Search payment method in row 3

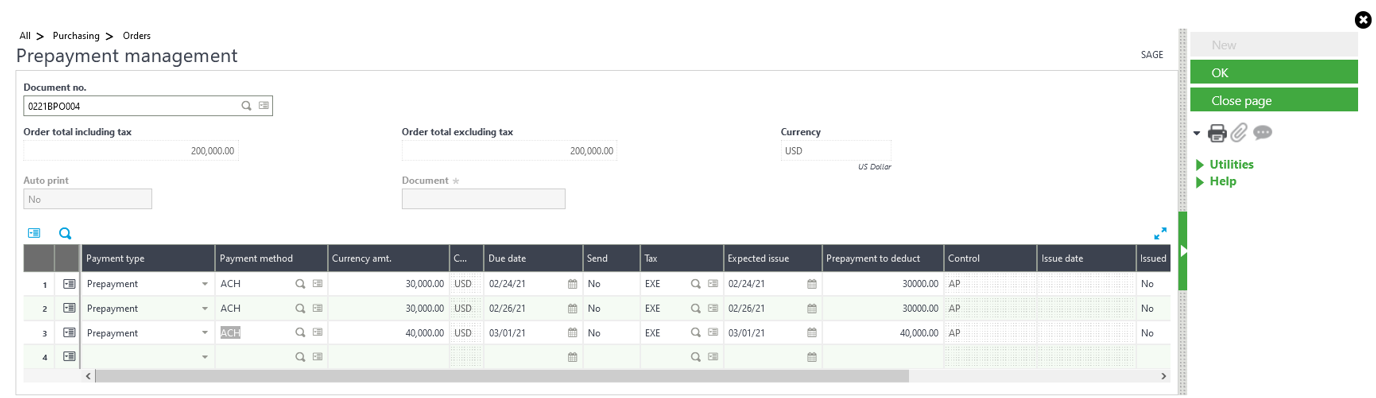pos(300,333)
